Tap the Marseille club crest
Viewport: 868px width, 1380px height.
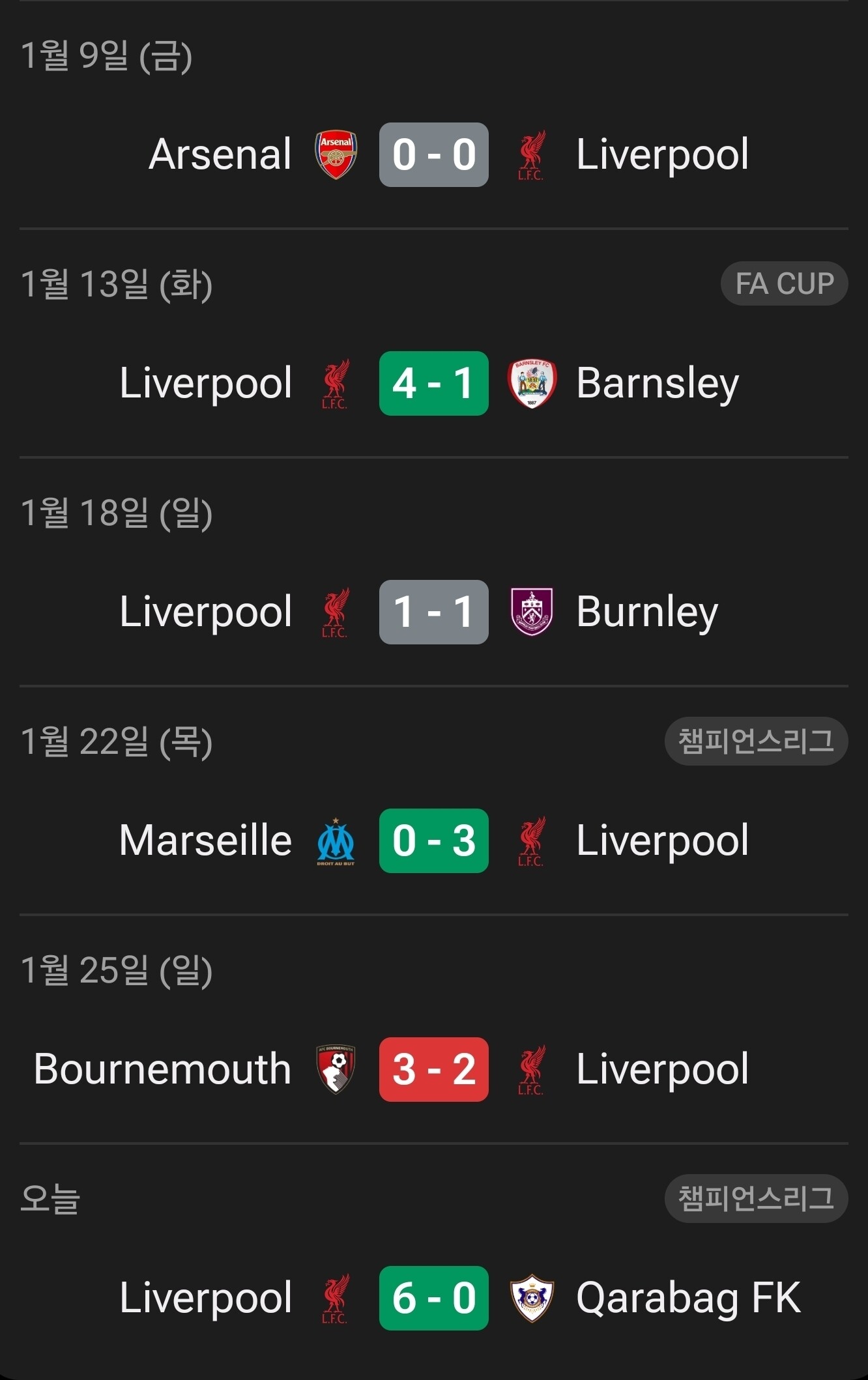tap(336, 841)
